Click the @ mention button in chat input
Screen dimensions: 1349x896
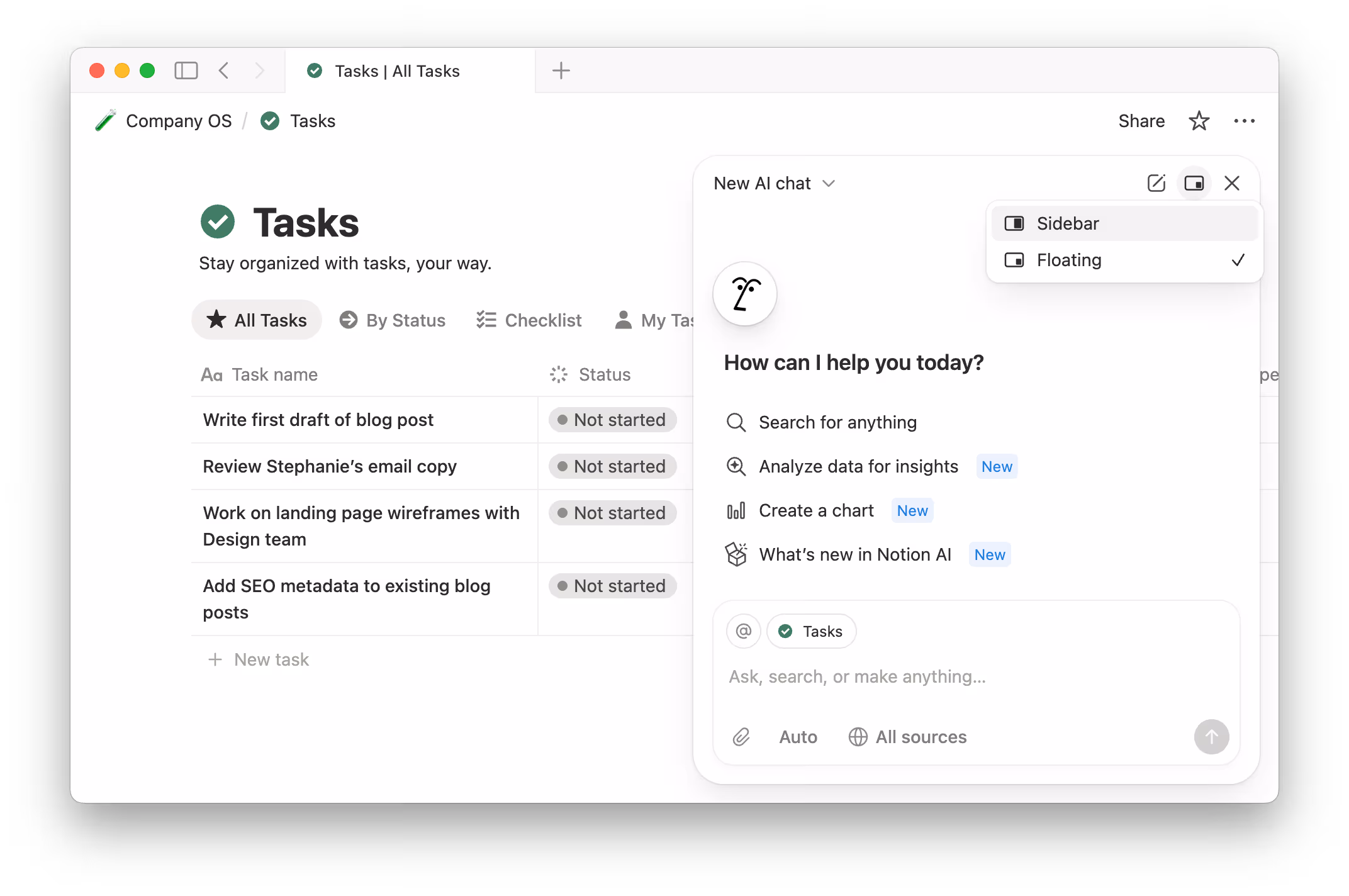[744, 631]
